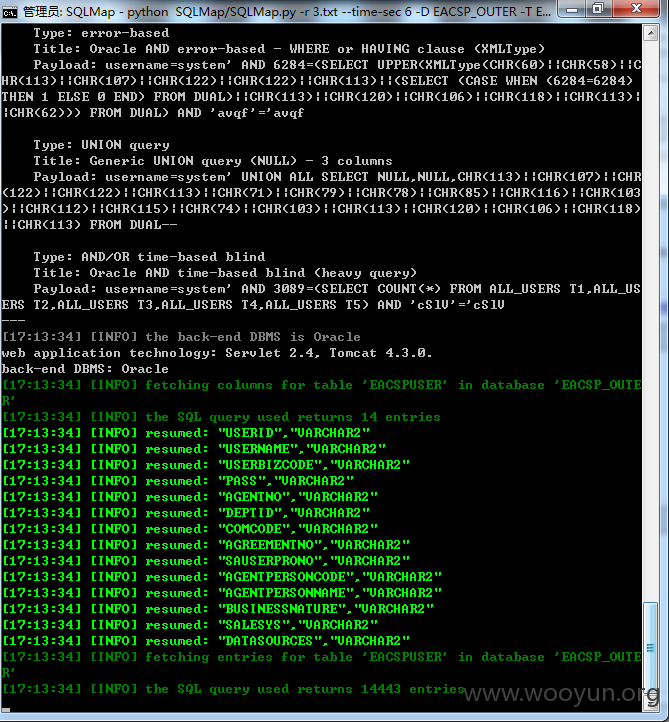Image resolution: width=669 pixels, height=722 pixels.
Task: Click the "SAUSERPRONO","VARCHAR2" line
Action: (x=206, y=561)
